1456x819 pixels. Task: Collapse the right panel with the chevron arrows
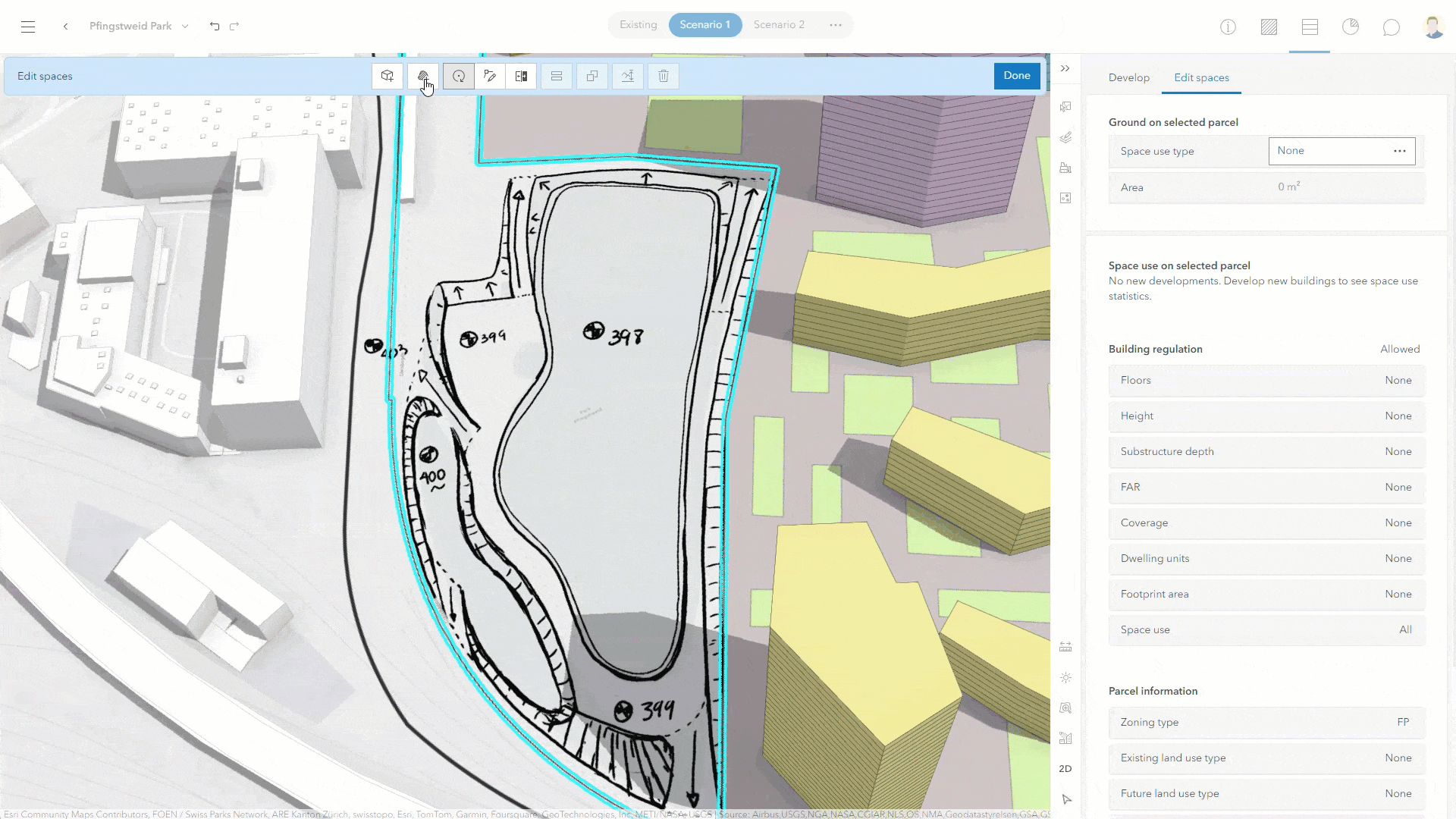coord(1065,68)
